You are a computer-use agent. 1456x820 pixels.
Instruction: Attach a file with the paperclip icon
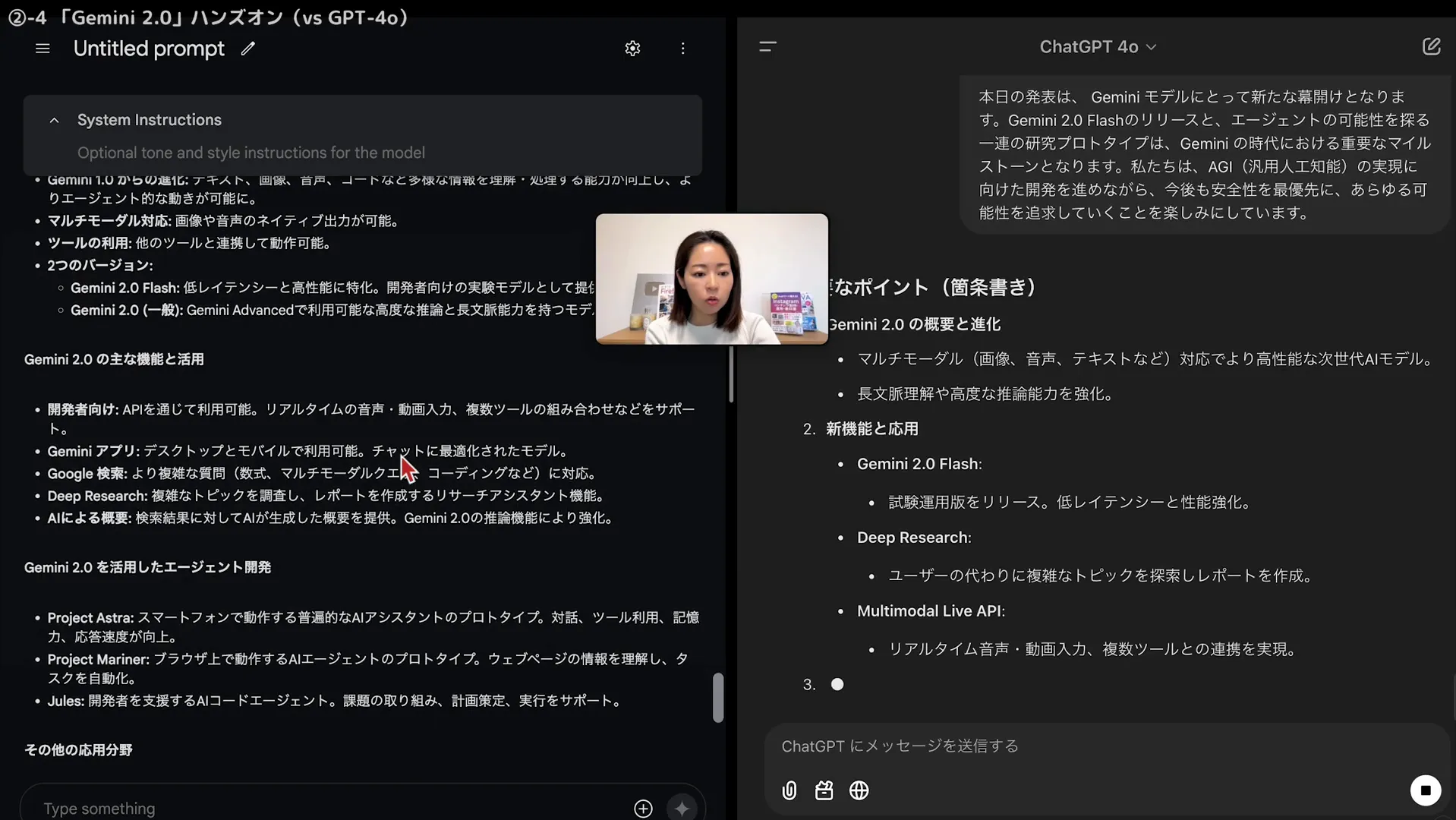(x=789, y=790)
